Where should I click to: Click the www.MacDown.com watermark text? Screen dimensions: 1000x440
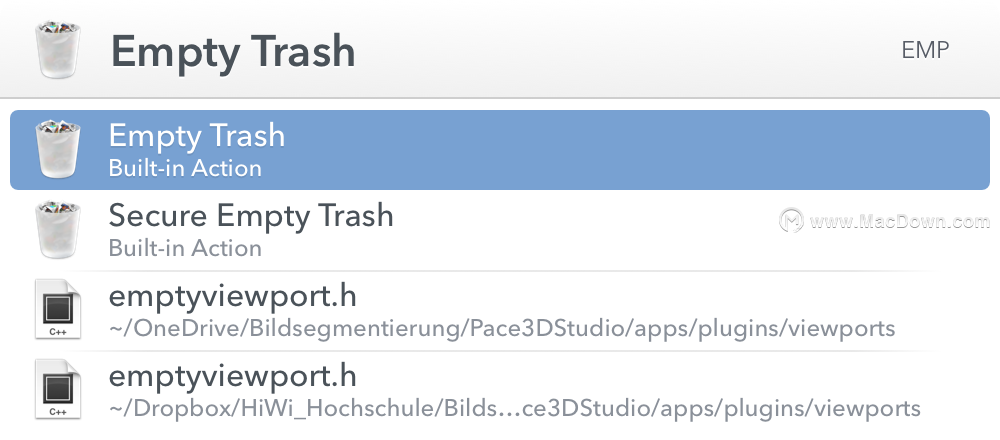pyautogui.click(x=900, y=221)
